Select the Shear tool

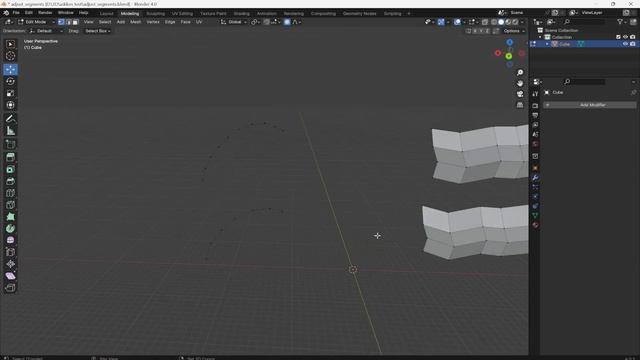[x=11, y=276]
